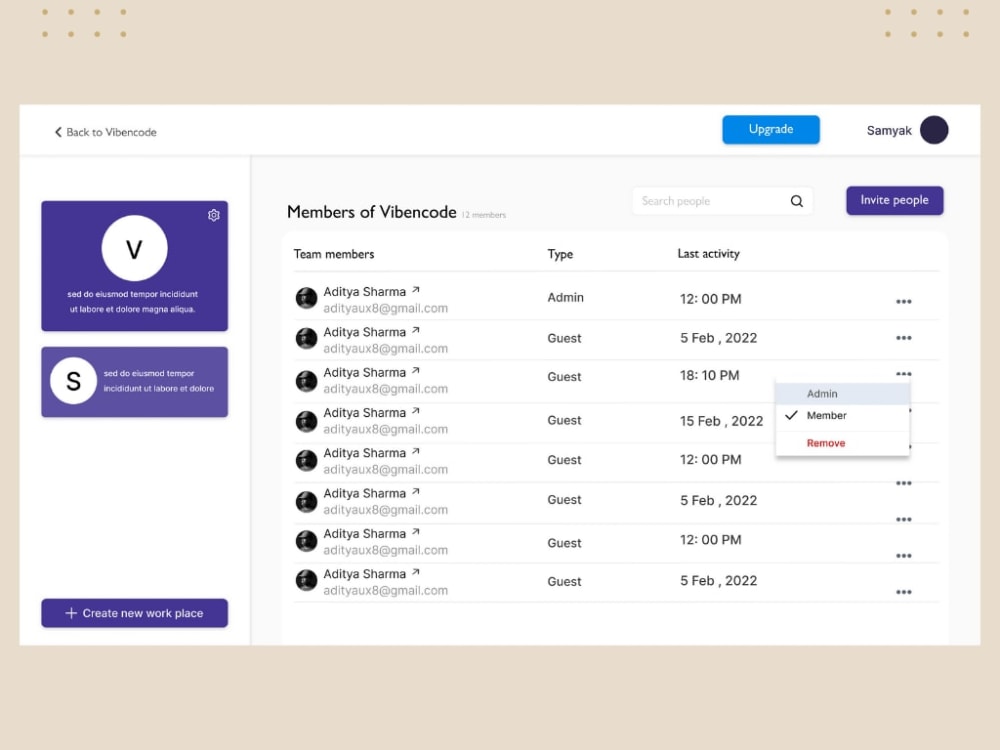This screenshot has width=1000, height=750.
Task: Click the 15 Feb, 2022 activity cell
Action: pyautogui.click(x=721, y=421)
